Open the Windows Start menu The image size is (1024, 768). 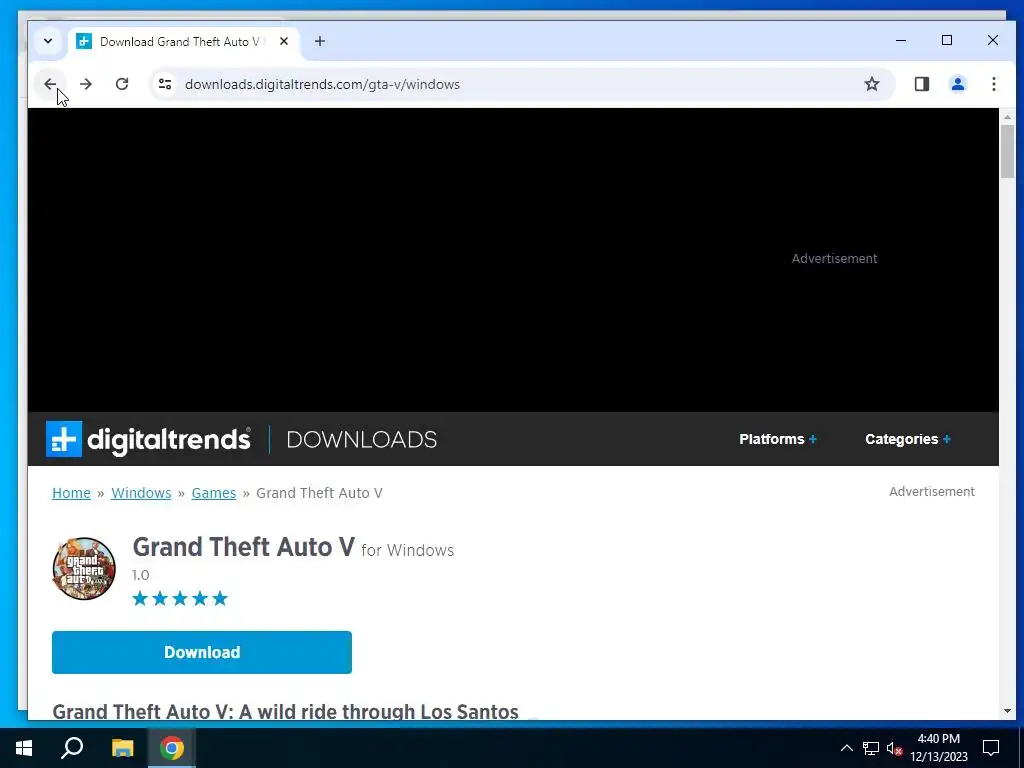pos(24,748)
